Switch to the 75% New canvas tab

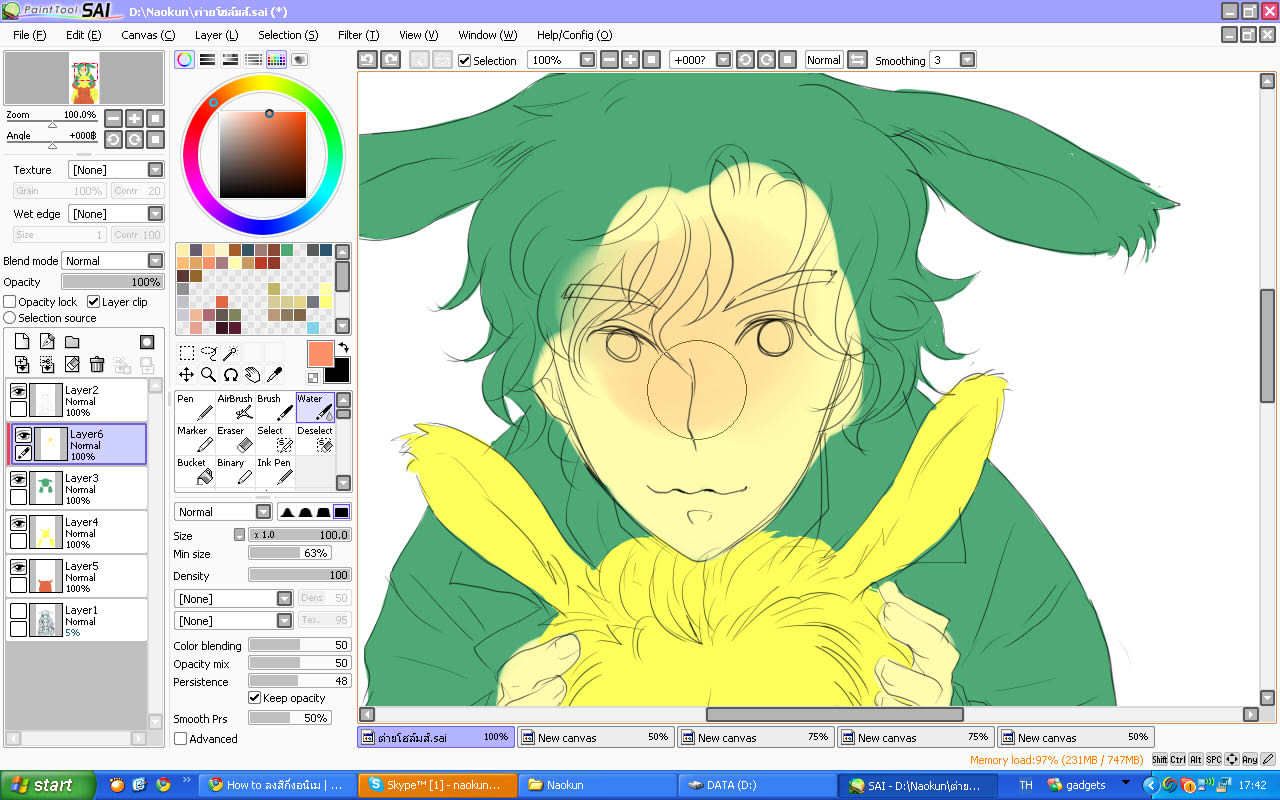(756, 737)
